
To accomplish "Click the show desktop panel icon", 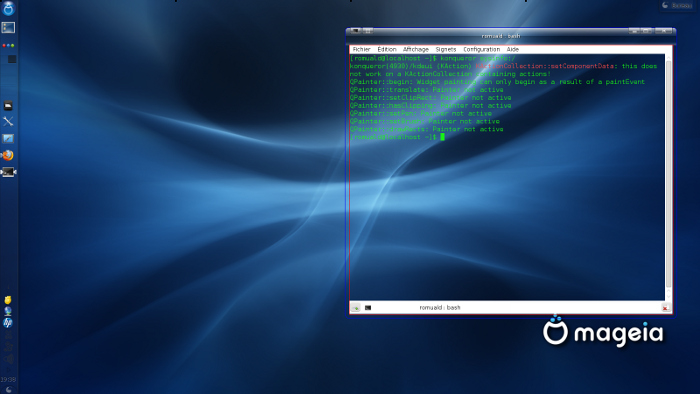I will tap(8, 28).
